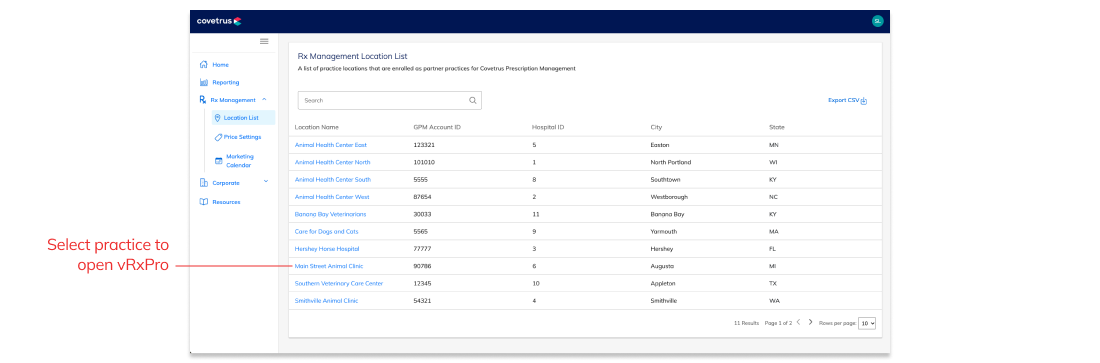The width and height of the screenshot is (1100, 363).
Task: Click the search magnifier icon
Action: coord(473,100)
